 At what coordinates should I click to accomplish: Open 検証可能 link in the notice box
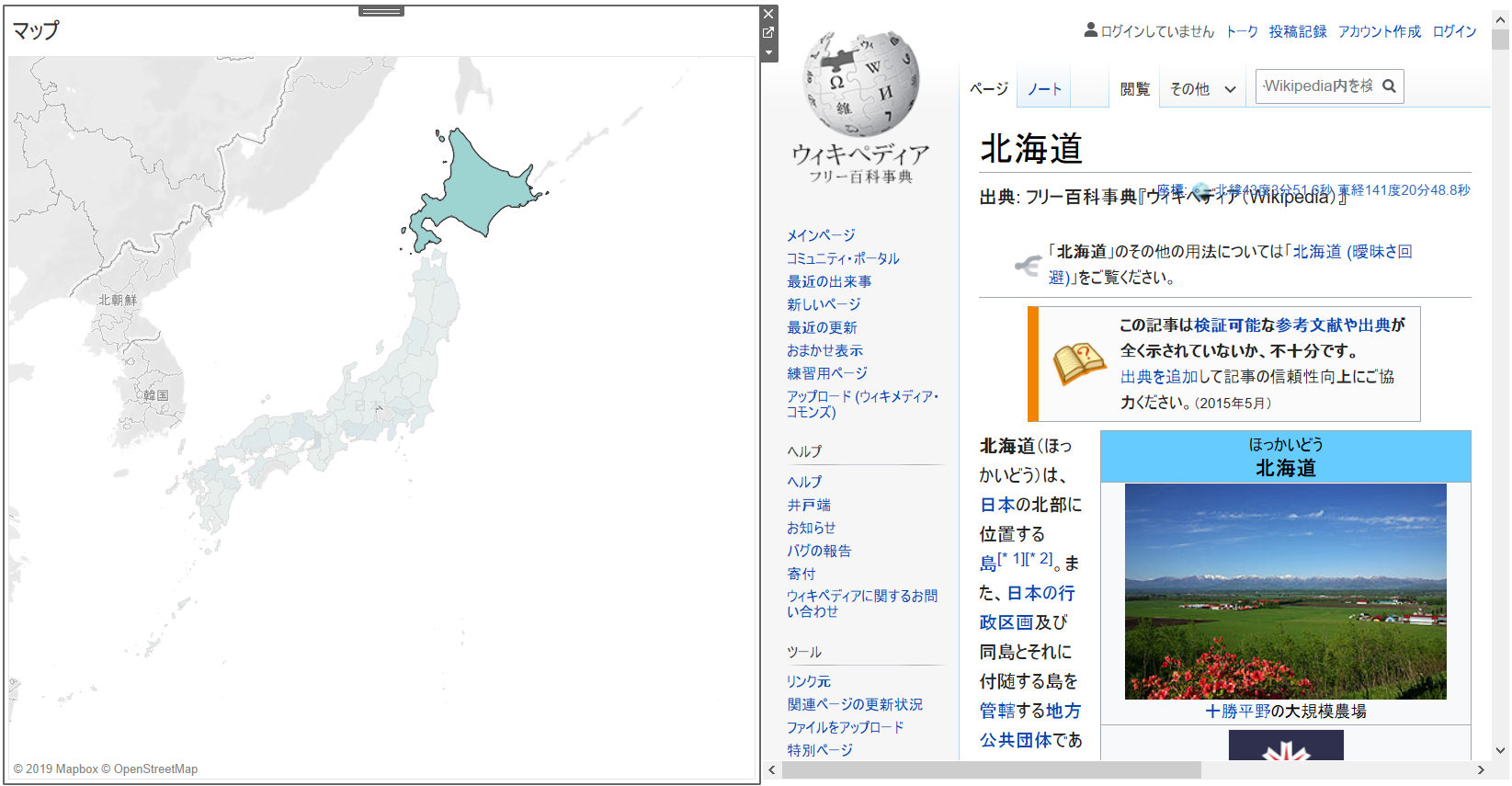tap(1228, 325)
